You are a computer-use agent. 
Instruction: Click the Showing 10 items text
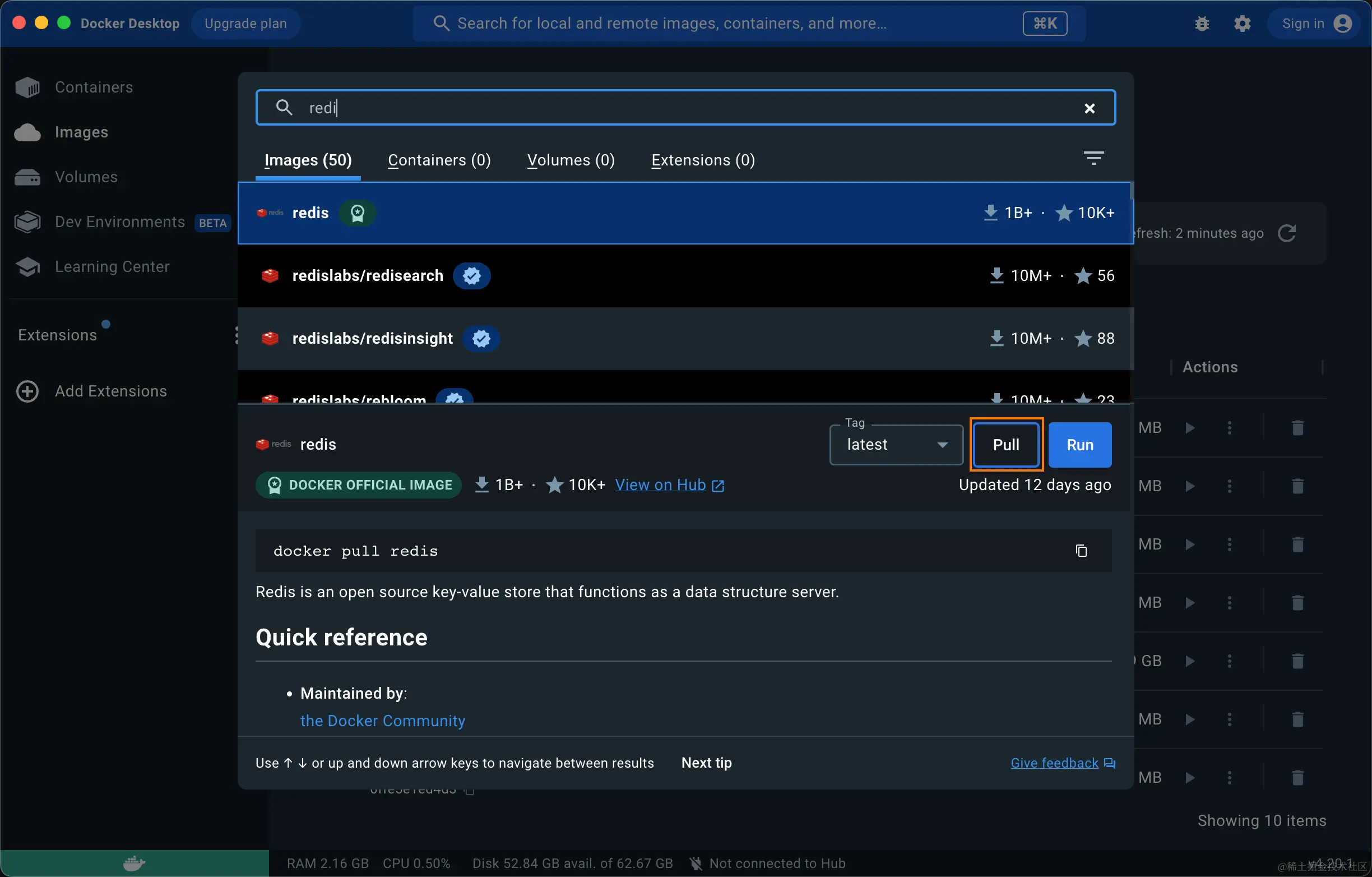1262,821
